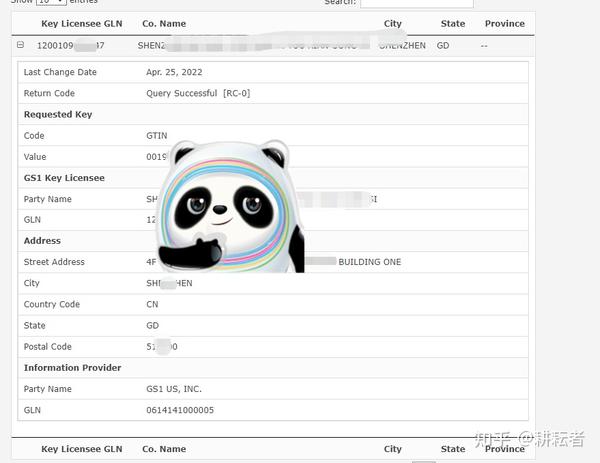The image size is (600, 463).
Task: Select 'Apr. 25, 2022' last change date
Action: (174, 72)
